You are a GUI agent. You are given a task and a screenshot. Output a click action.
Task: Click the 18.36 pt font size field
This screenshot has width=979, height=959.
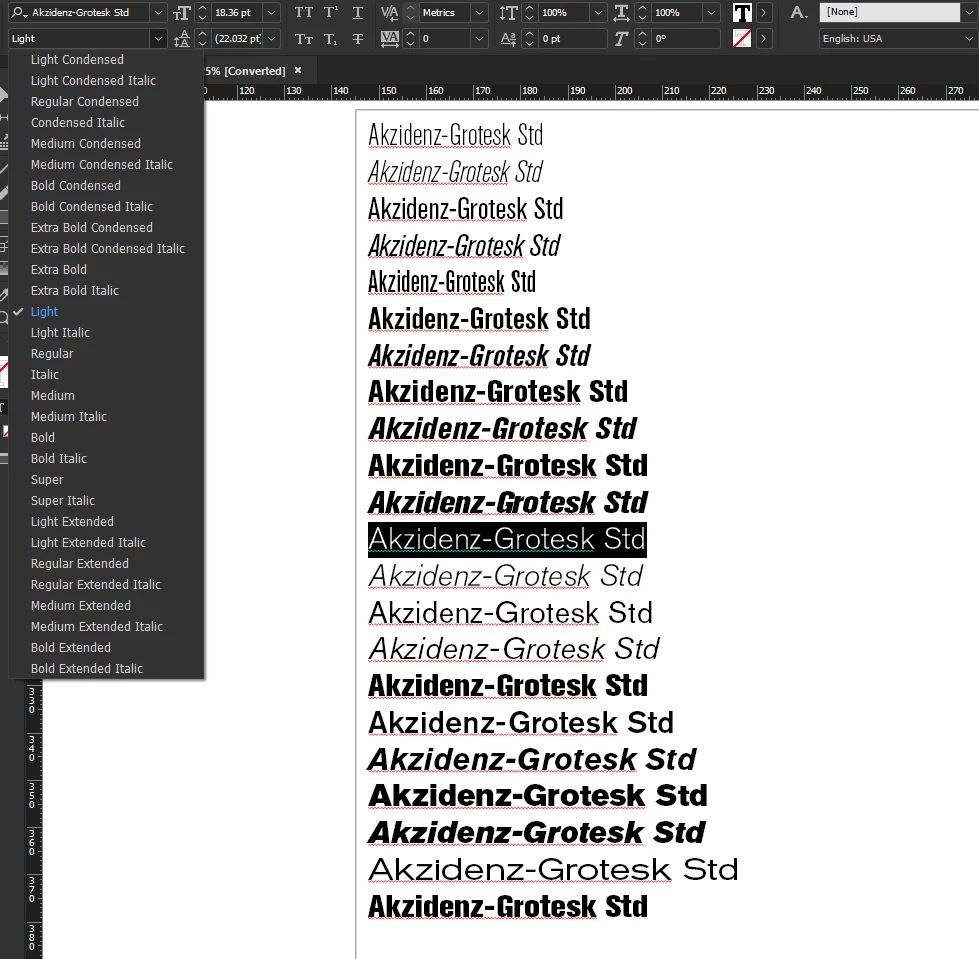click(x=237, y=12)
